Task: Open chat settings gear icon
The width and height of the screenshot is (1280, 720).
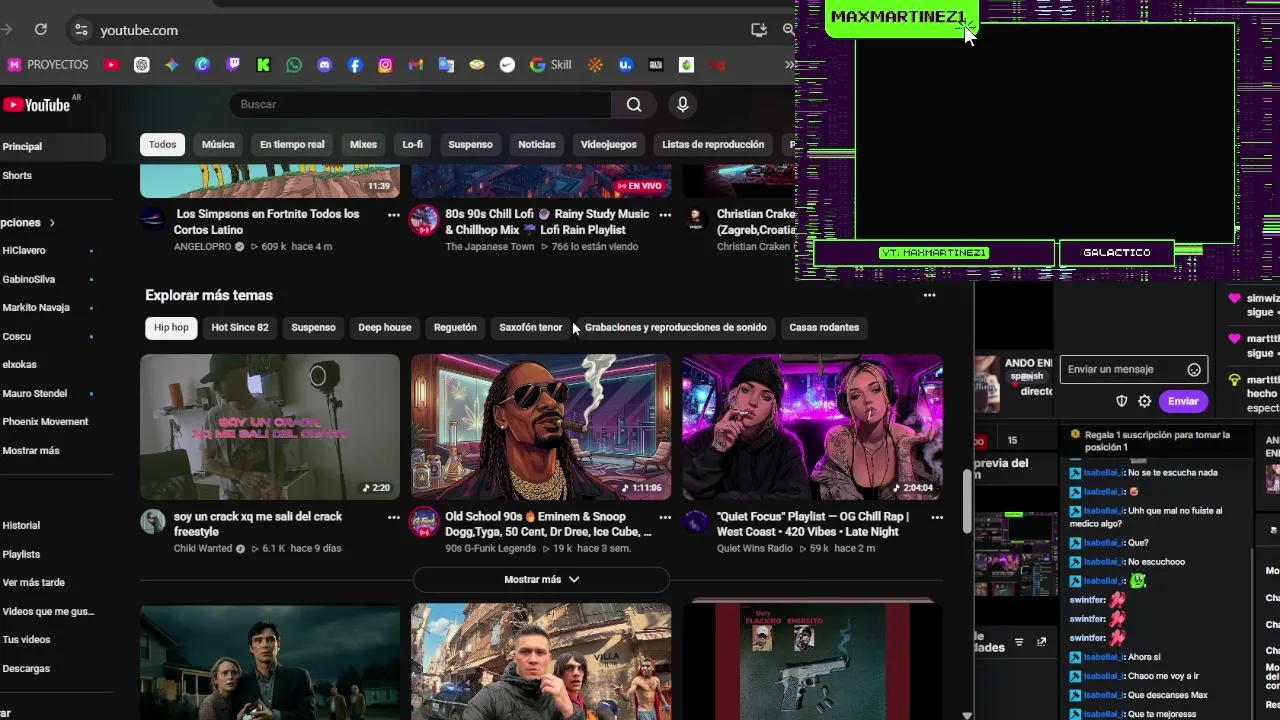Action: [1145, 401]
